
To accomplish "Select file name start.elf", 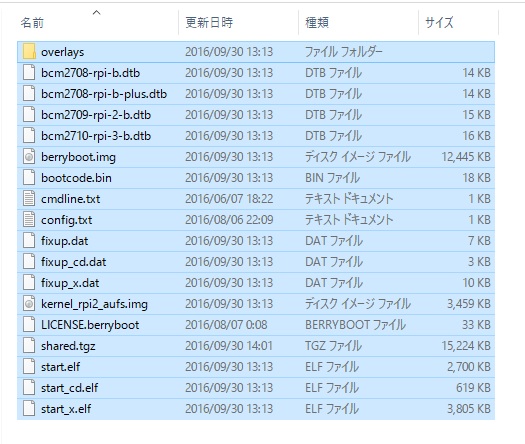I will (60, 367).
